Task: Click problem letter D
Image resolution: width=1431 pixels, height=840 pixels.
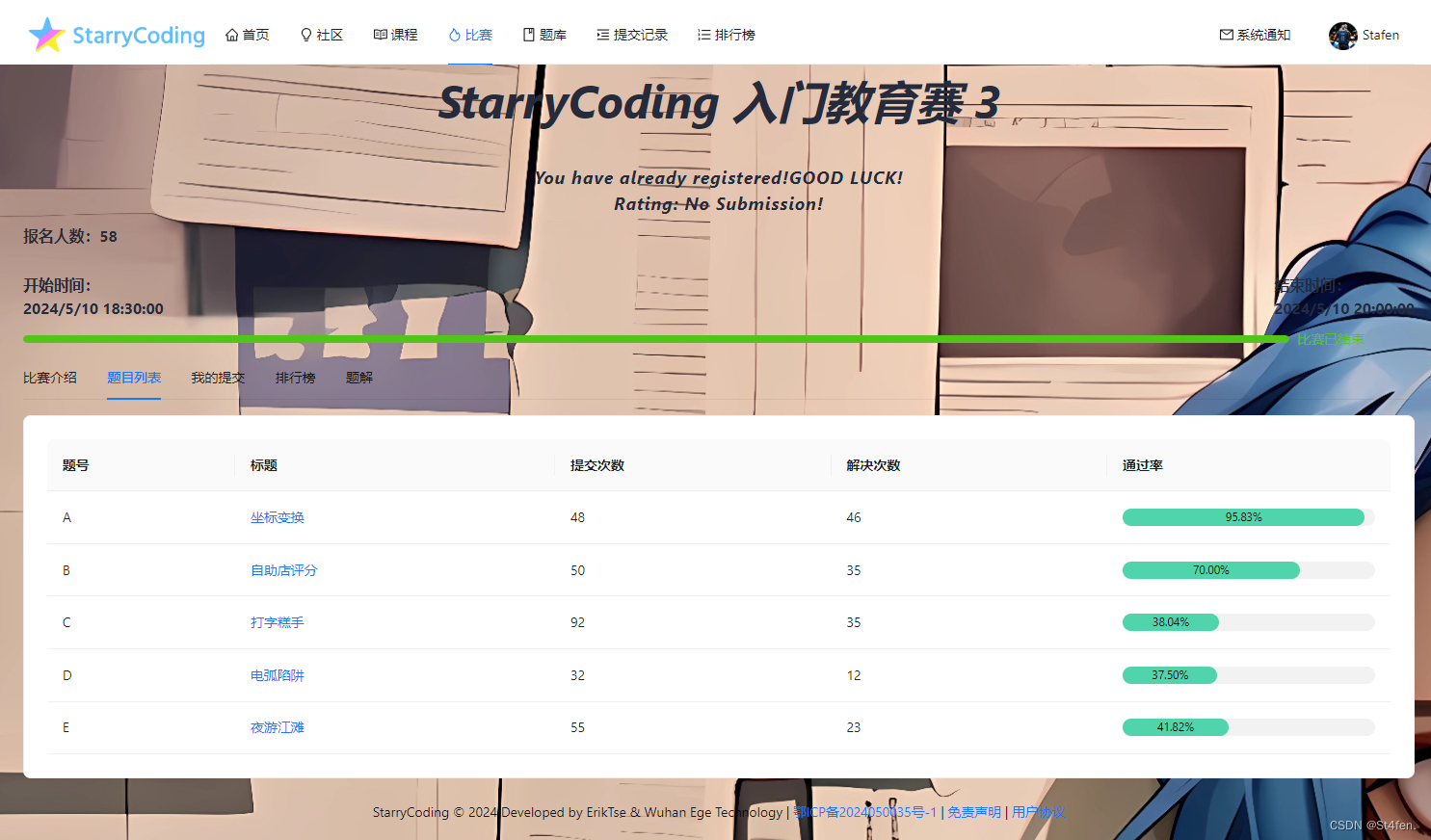Action: [x=67, y=675]
